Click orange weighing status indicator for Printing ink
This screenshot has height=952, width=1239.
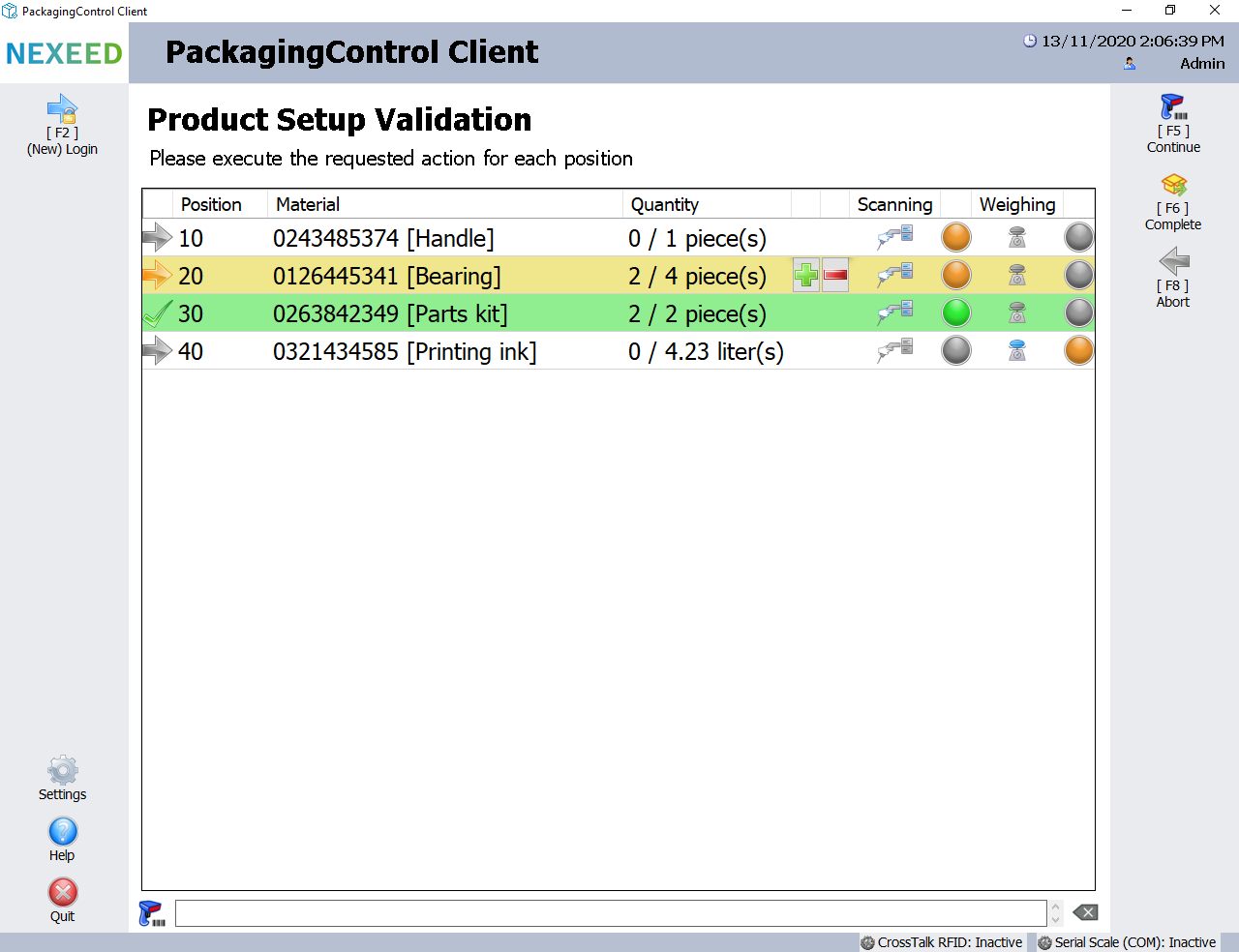(1078, 351)
